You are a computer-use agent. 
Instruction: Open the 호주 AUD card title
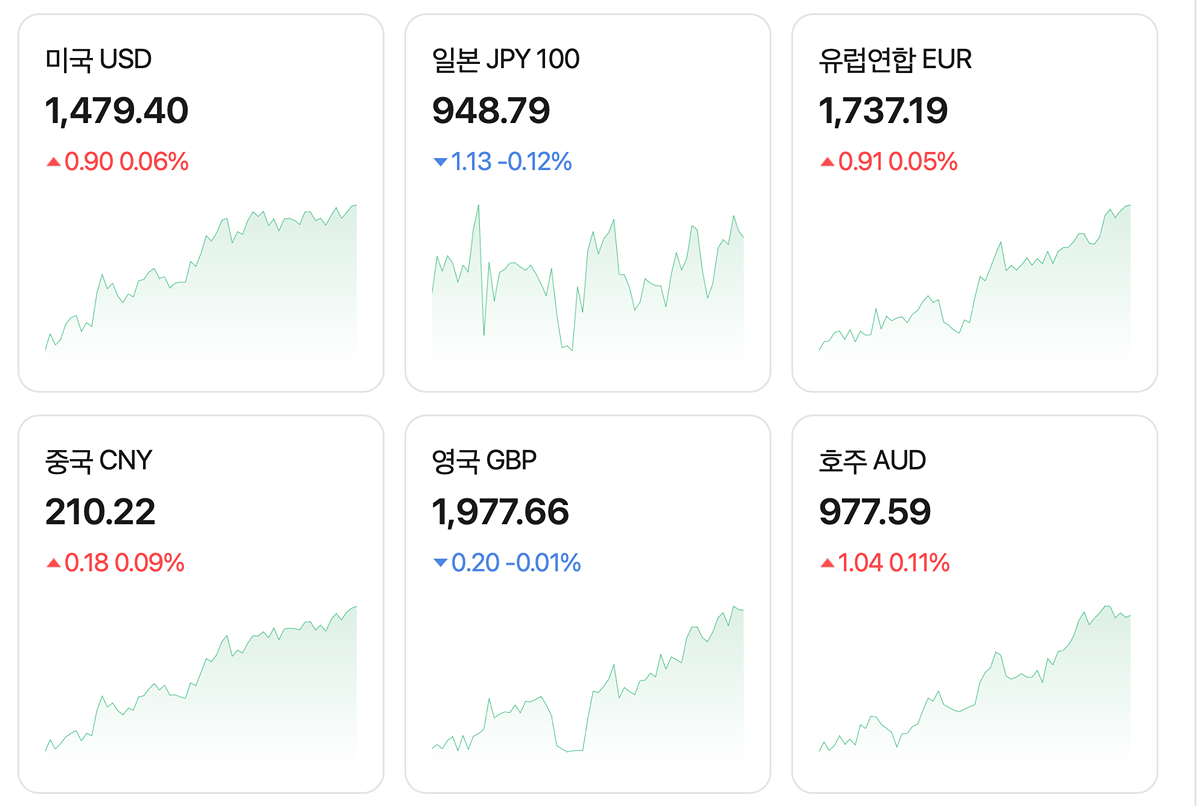click(872, 461)
